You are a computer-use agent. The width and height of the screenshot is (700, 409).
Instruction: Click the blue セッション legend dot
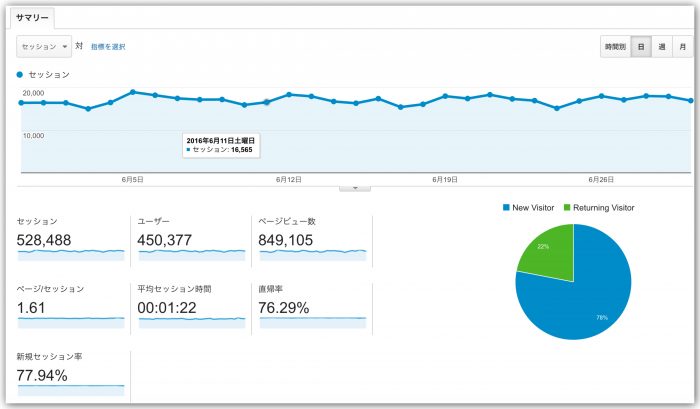coord(20,74)
